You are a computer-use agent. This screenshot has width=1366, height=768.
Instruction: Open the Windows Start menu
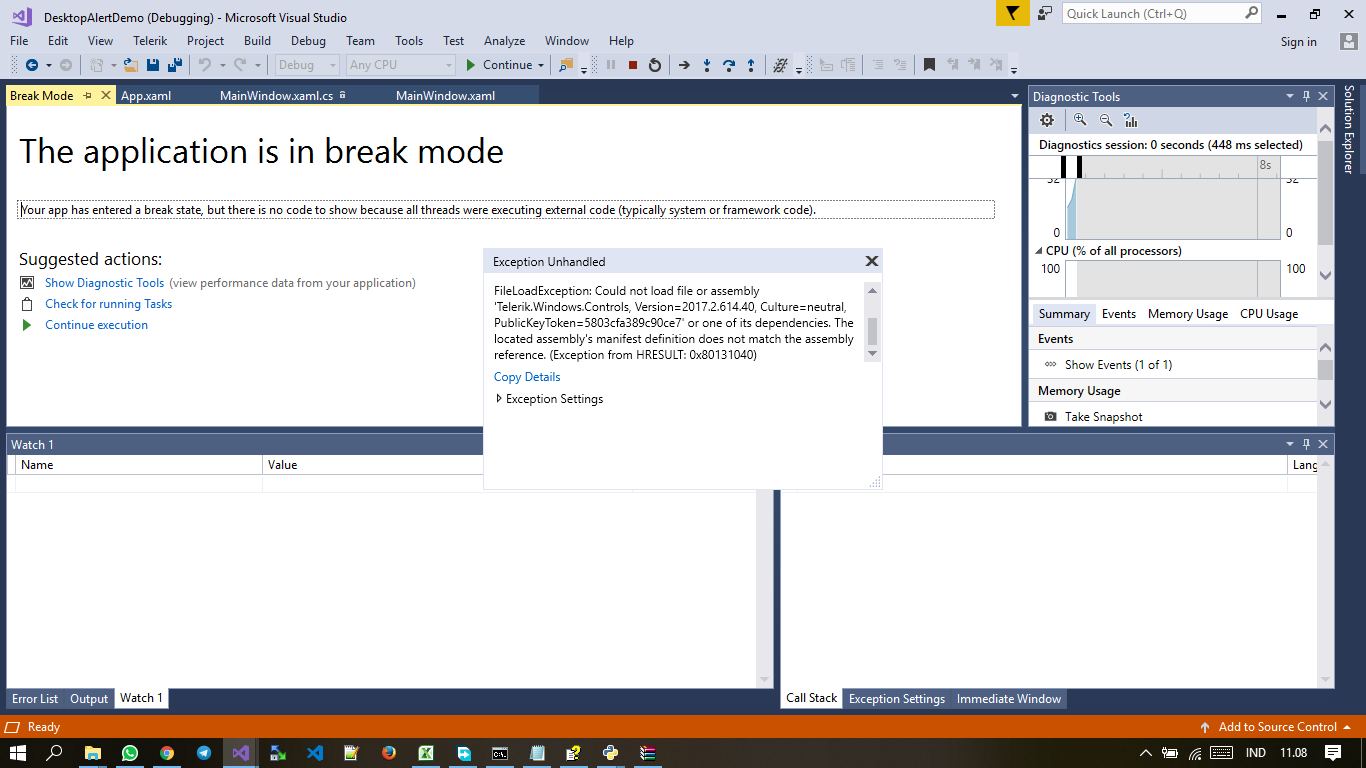(x=18, y=752)
